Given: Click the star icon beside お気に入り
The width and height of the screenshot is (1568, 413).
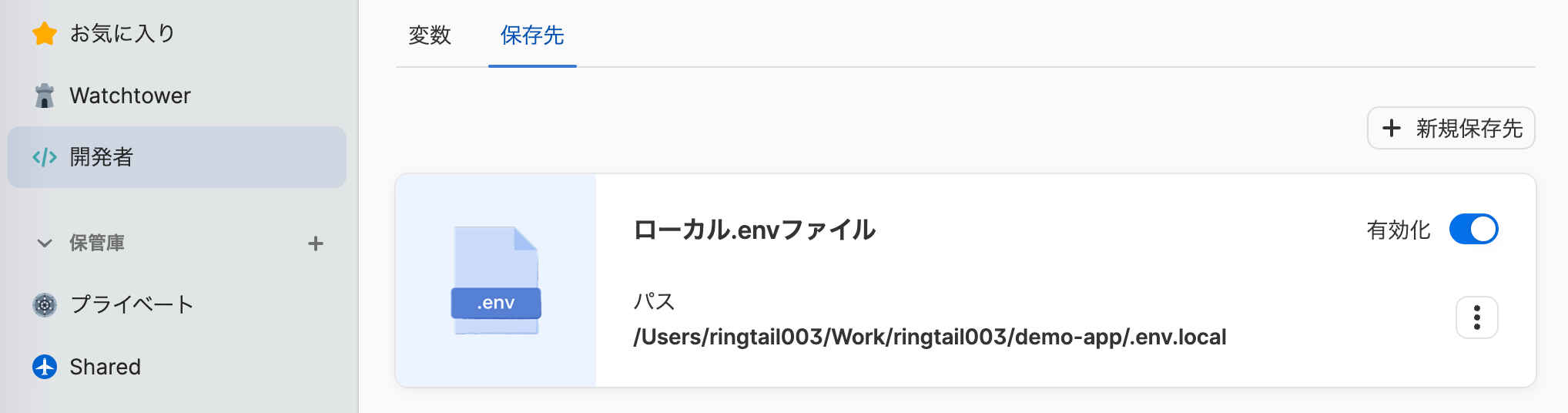Looking at the screenshot, I should [x=45, y=33].
